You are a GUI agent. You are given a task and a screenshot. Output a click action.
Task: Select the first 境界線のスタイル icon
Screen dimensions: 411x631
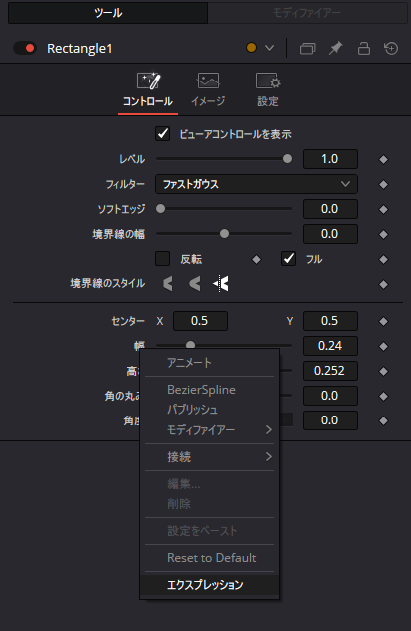click(x=168, y=284)
